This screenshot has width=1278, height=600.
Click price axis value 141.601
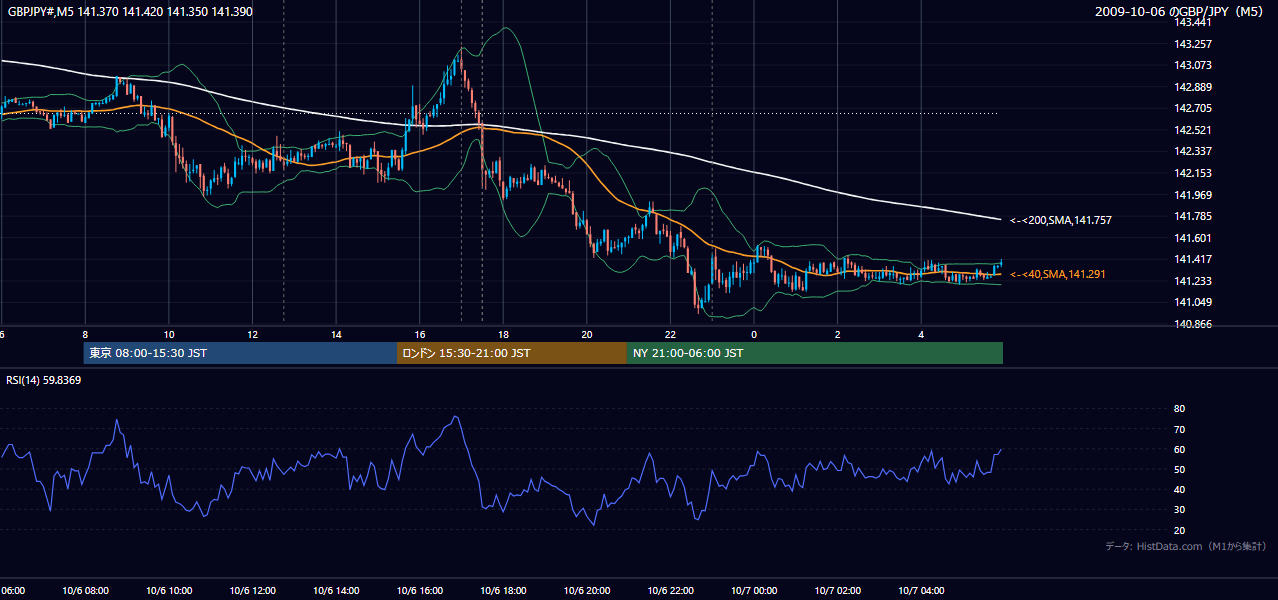coord(1193,238)
